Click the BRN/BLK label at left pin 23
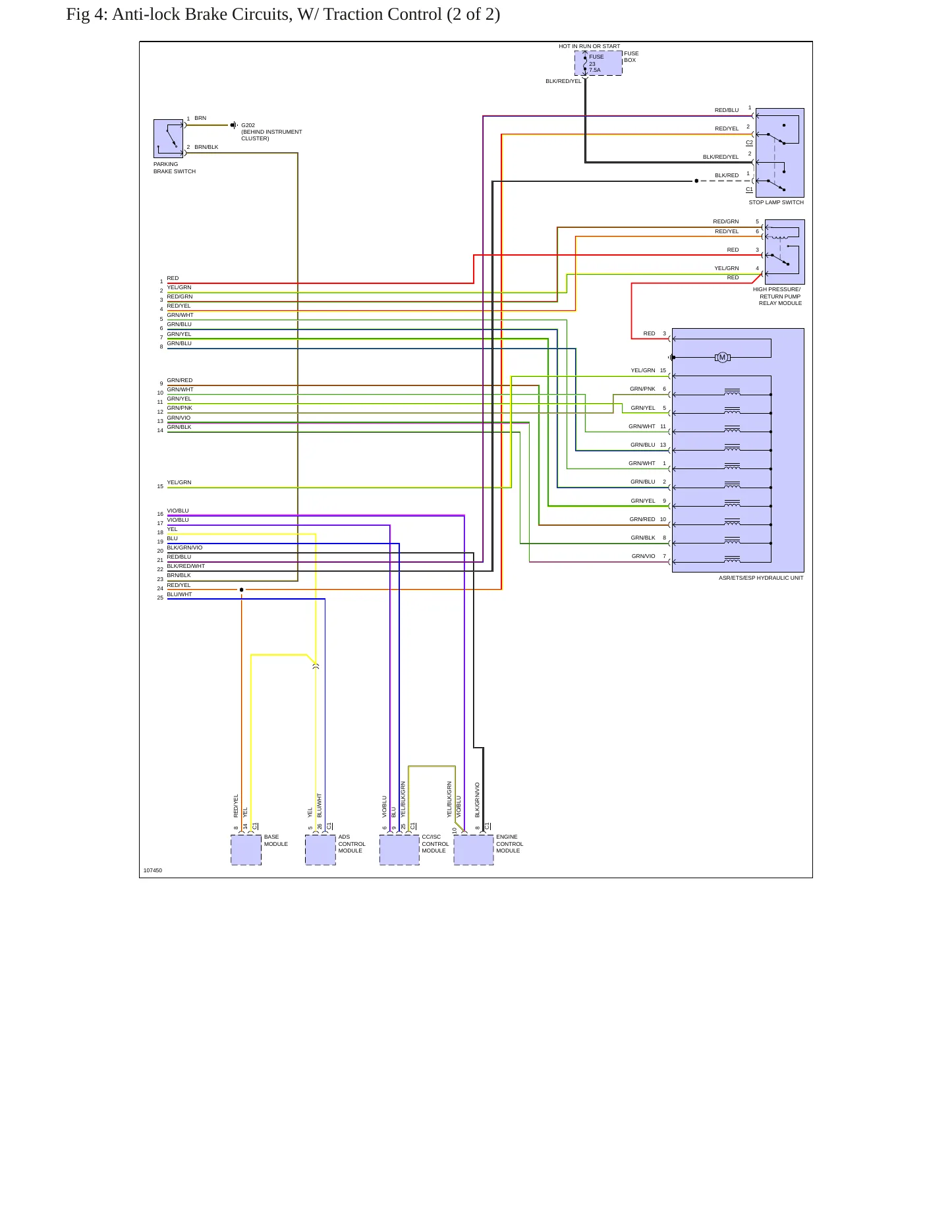 pos(179,575)
